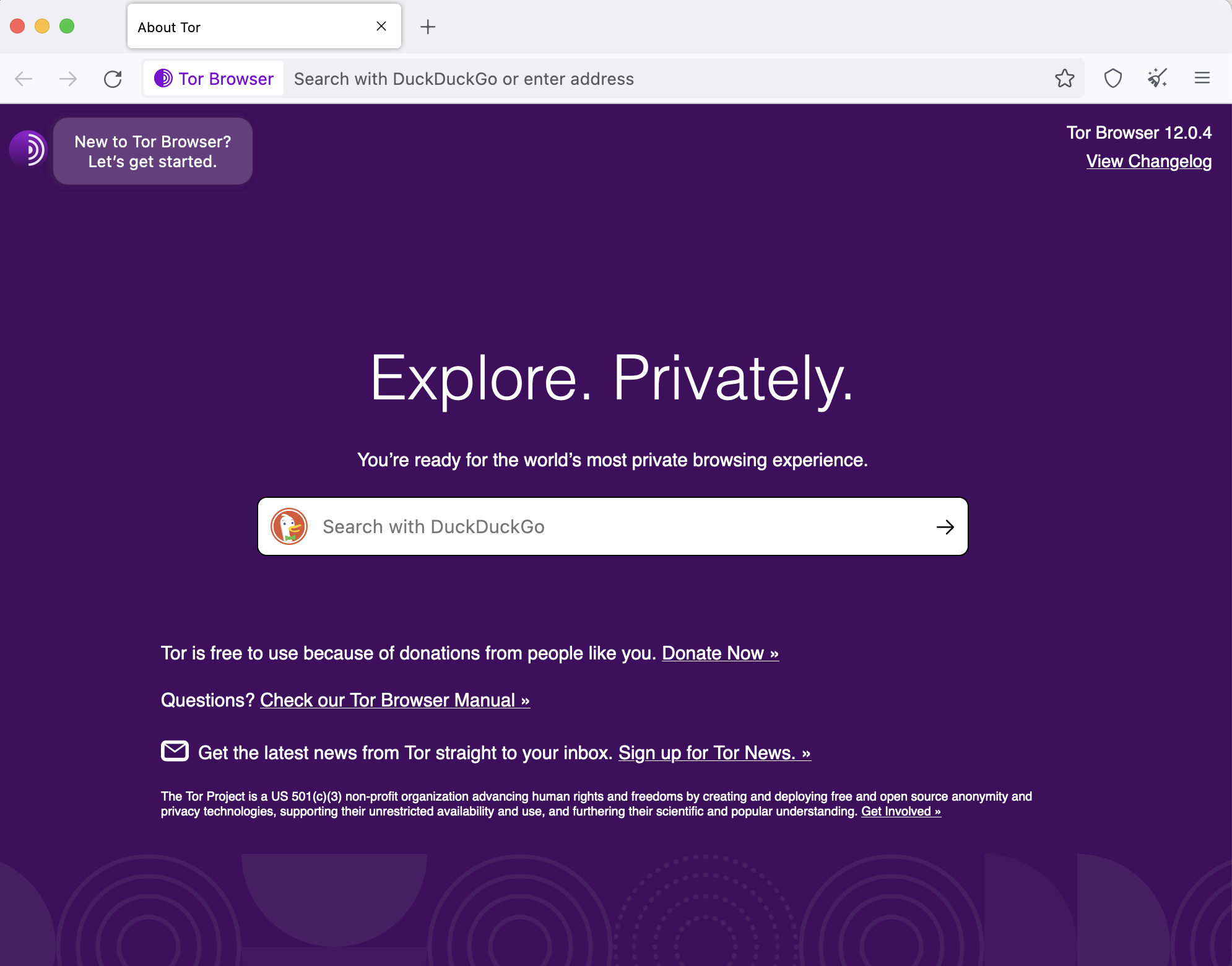Click the DuckDuckGo duck logo
1232x966 pixels.
click(289, 526)
